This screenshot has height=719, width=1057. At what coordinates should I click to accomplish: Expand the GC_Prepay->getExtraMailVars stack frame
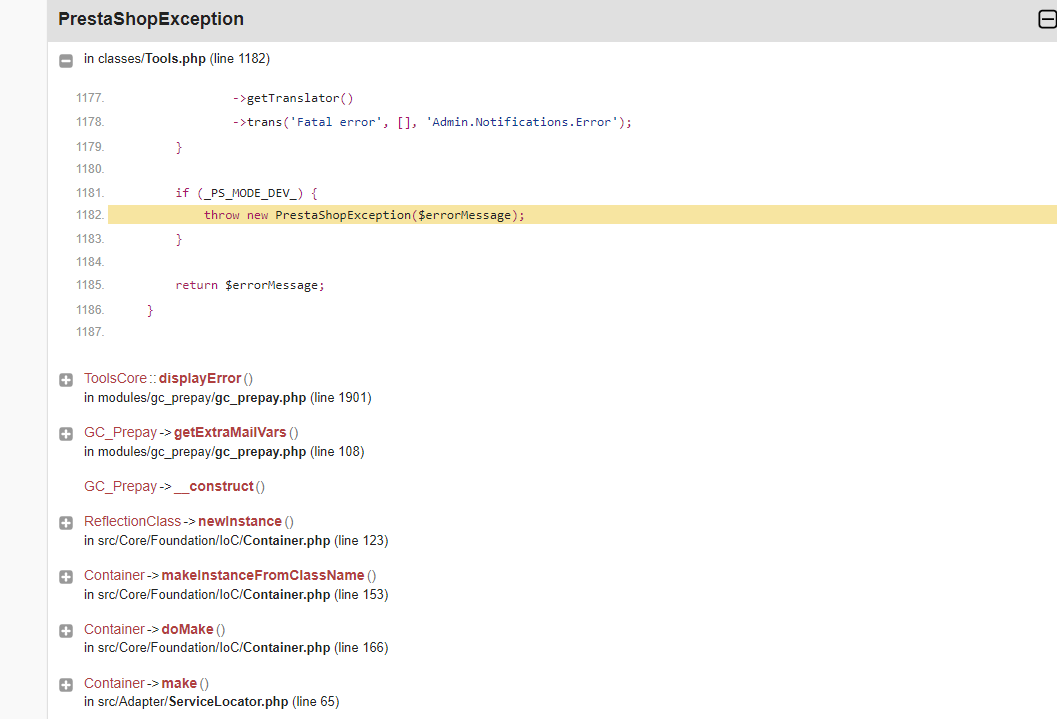pyautogui.click(x=65, y=434)
